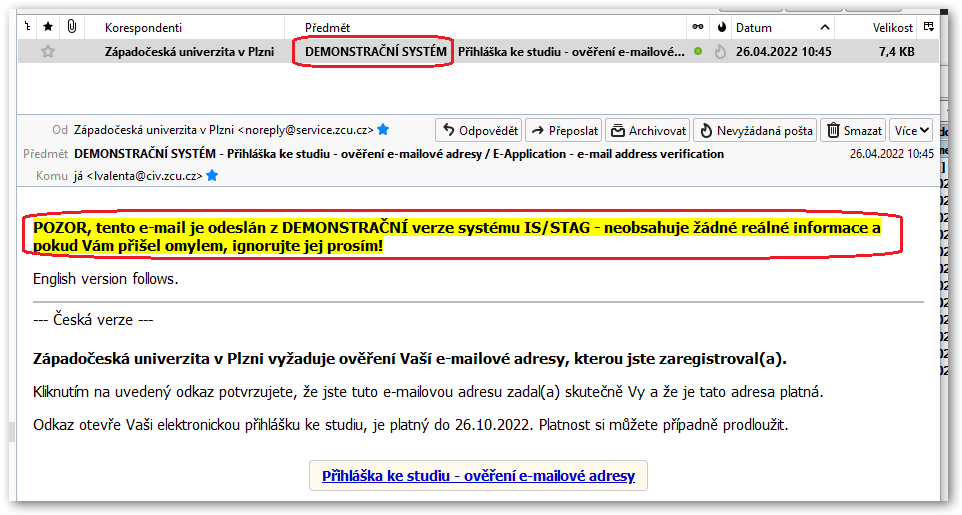Open the Přihláška ke studiu verification link
This screenshot has width=962, height=515.
coord(479,476)
